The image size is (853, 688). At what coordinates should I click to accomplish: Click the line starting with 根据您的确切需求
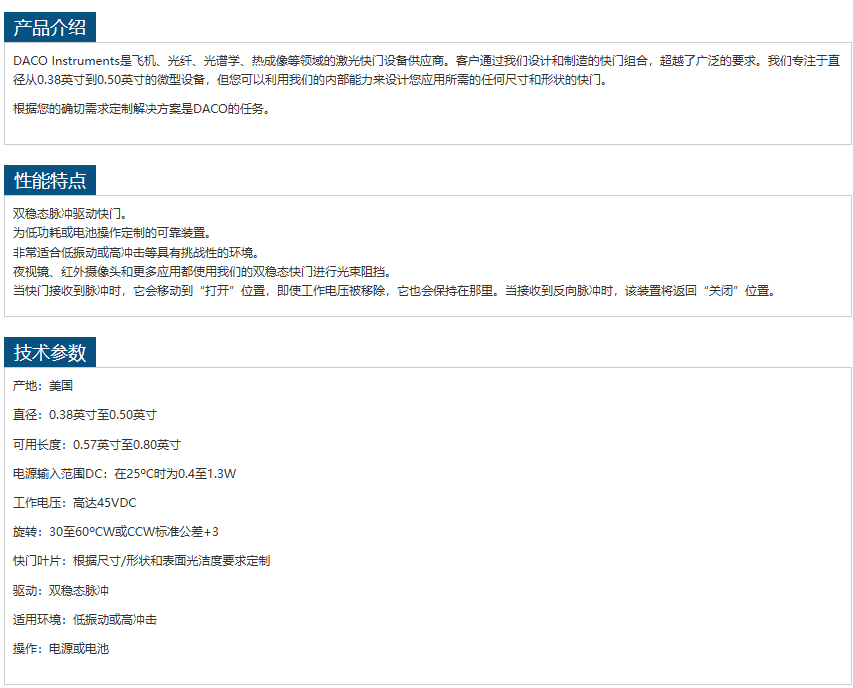tap(141, 108)
